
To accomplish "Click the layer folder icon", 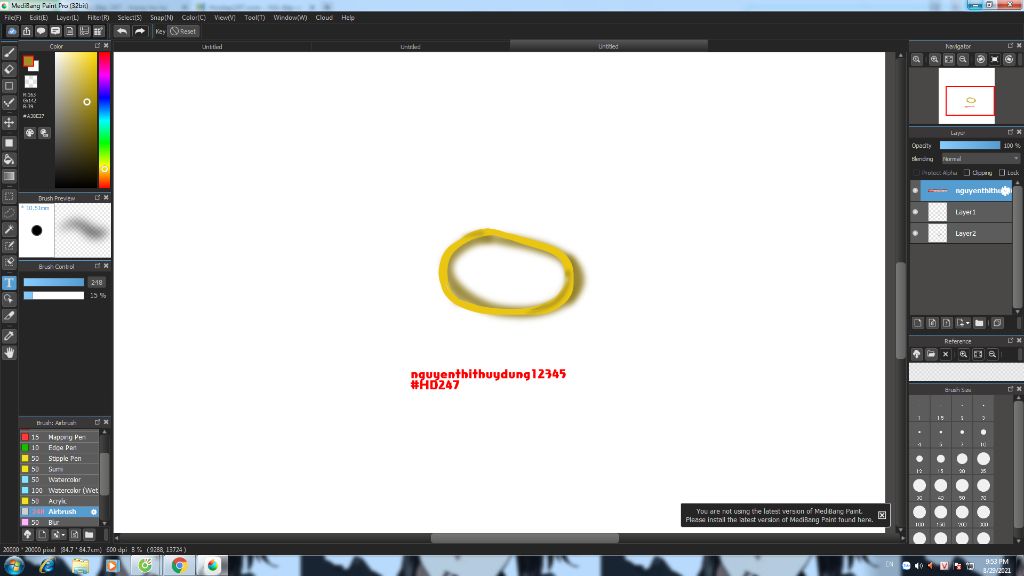I will click(x=979, y=323).
